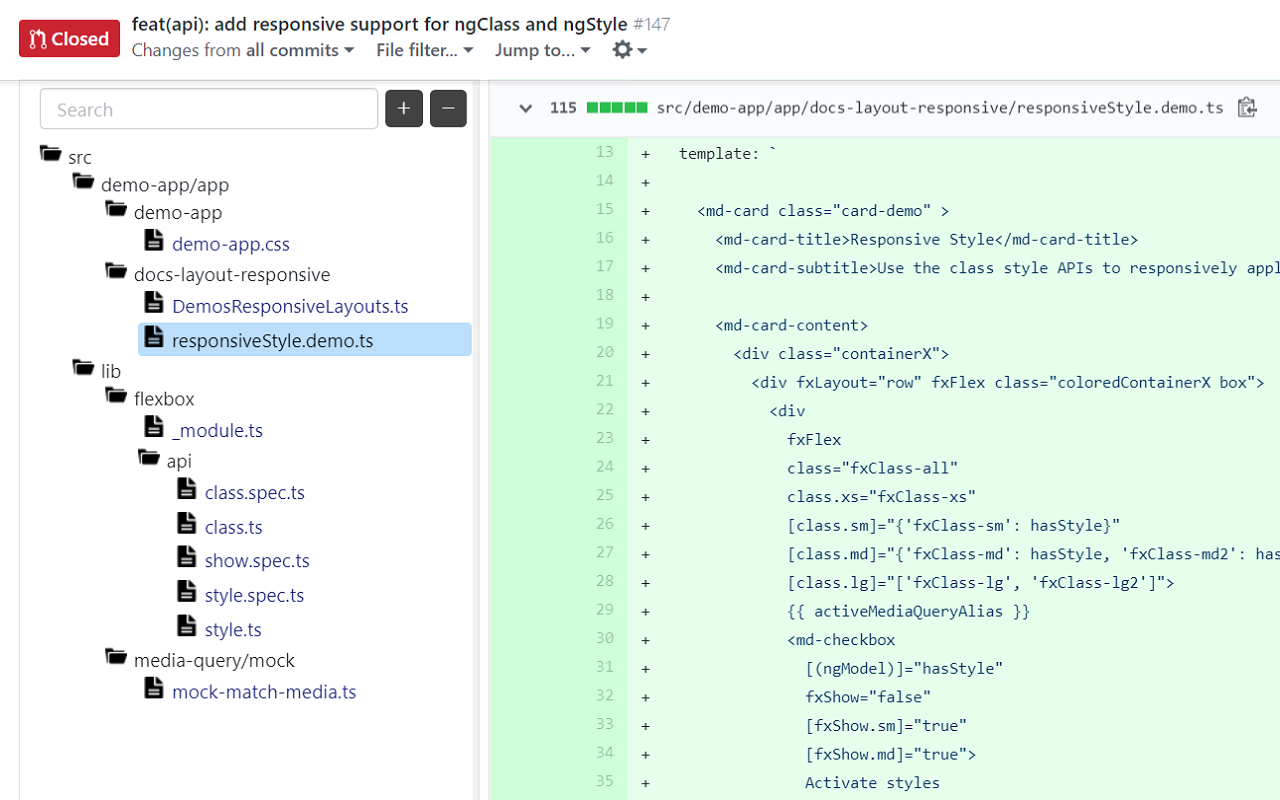Click the 115 changed lines count
This screenshot has width=1280, height=800.
coord(563,108)
